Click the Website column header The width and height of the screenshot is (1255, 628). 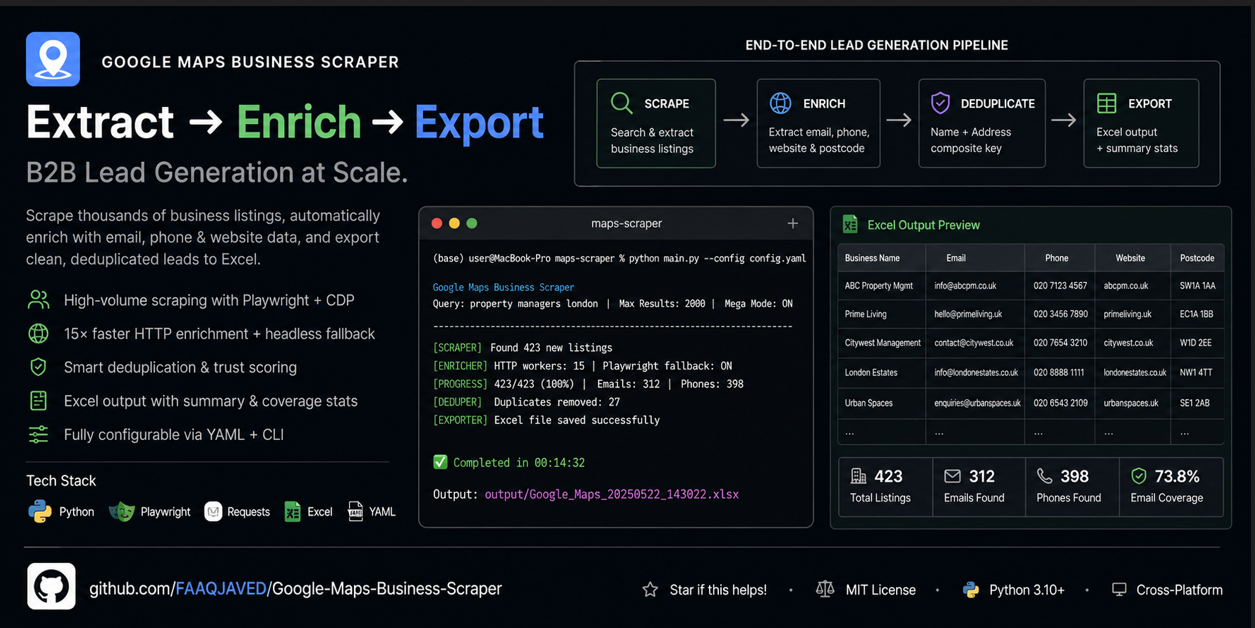(1130, 258)
